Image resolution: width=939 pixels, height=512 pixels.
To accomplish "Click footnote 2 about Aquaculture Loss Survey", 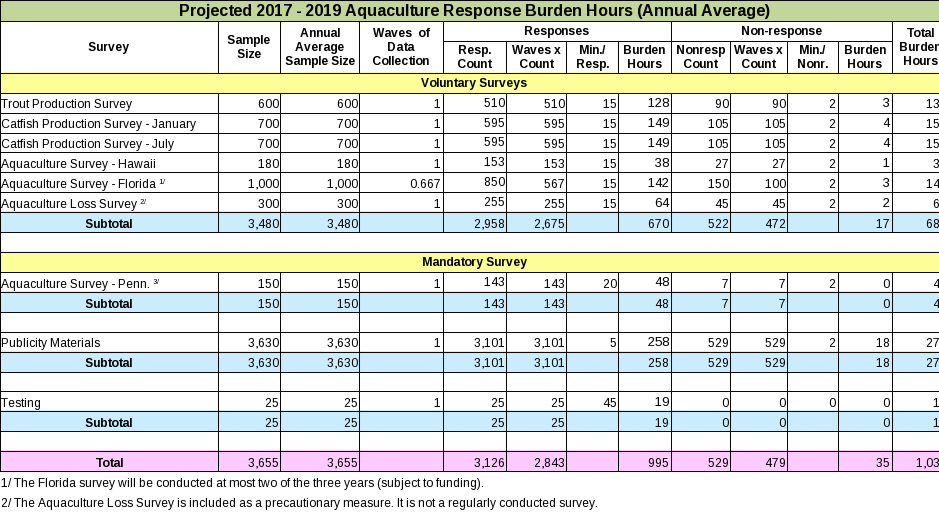I will 299,503.
